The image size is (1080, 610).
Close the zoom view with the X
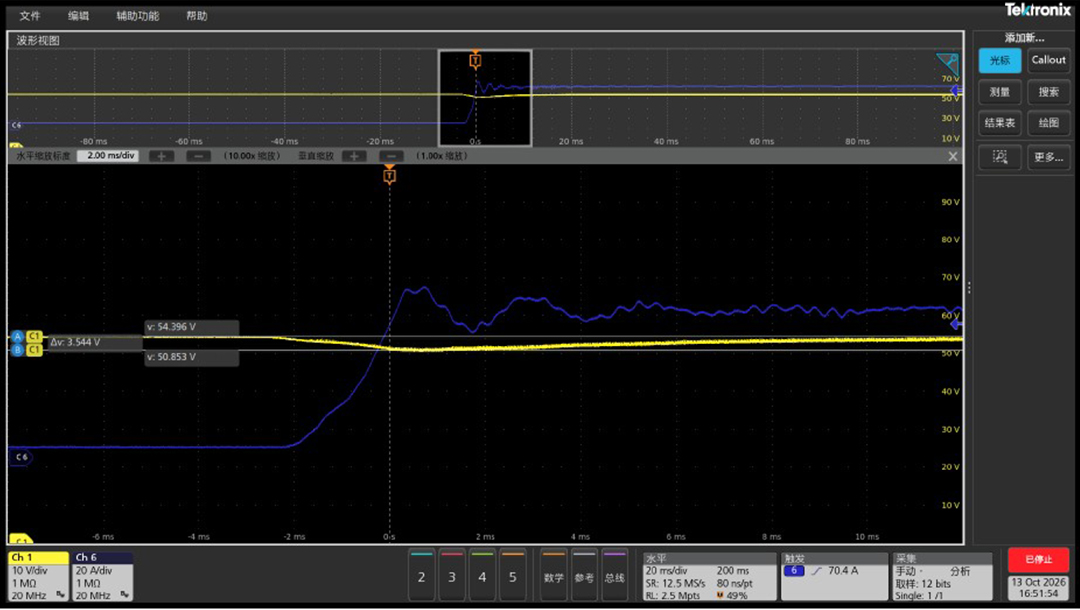[953, 156]
